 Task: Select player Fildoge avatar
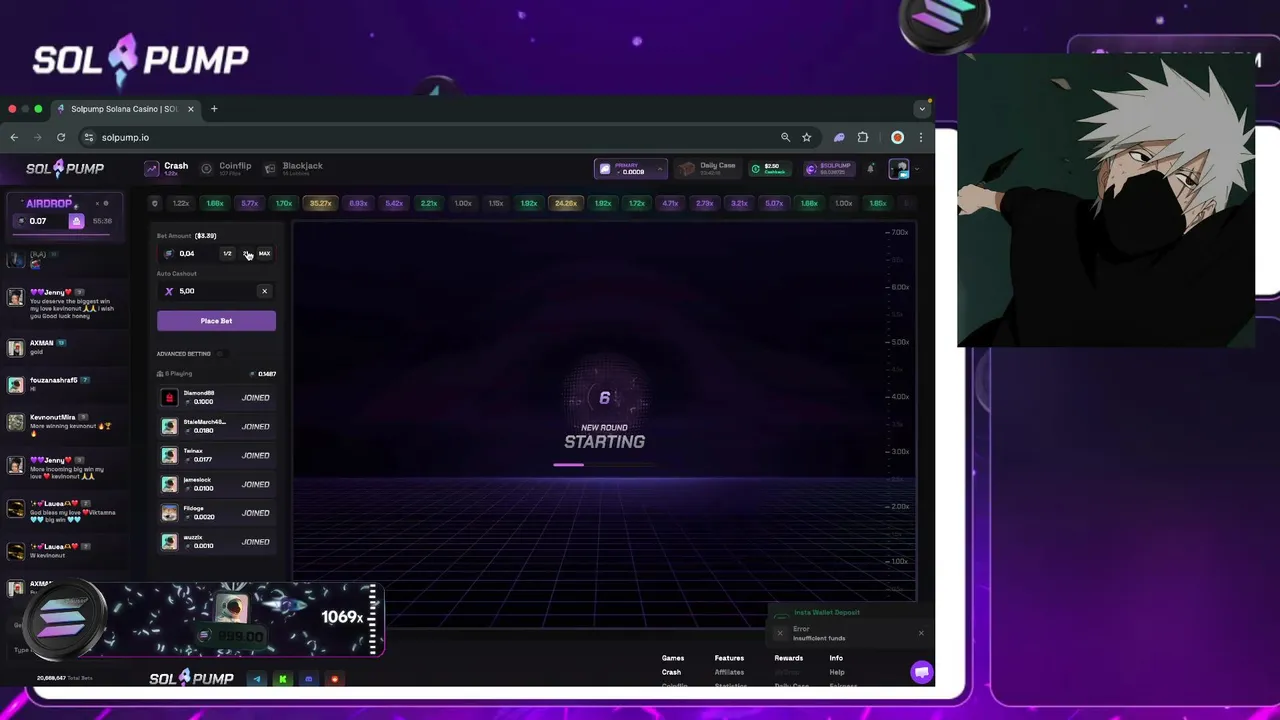170,513
